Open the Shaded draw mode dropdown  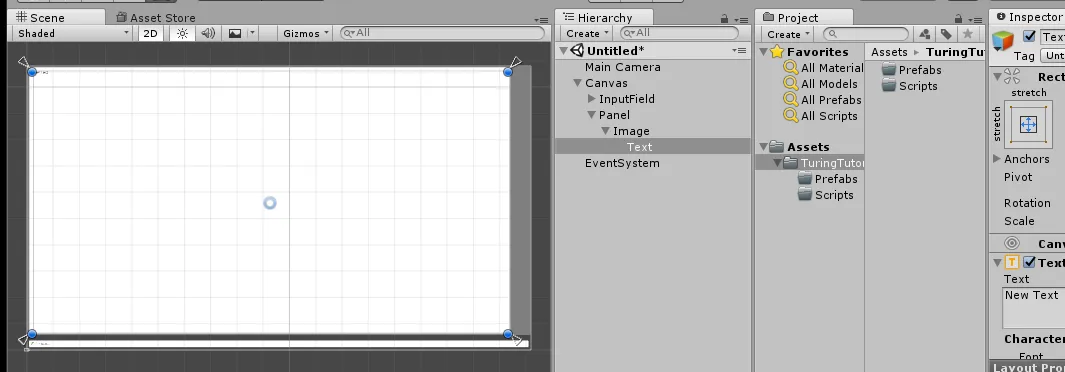(x=73, y=33)
